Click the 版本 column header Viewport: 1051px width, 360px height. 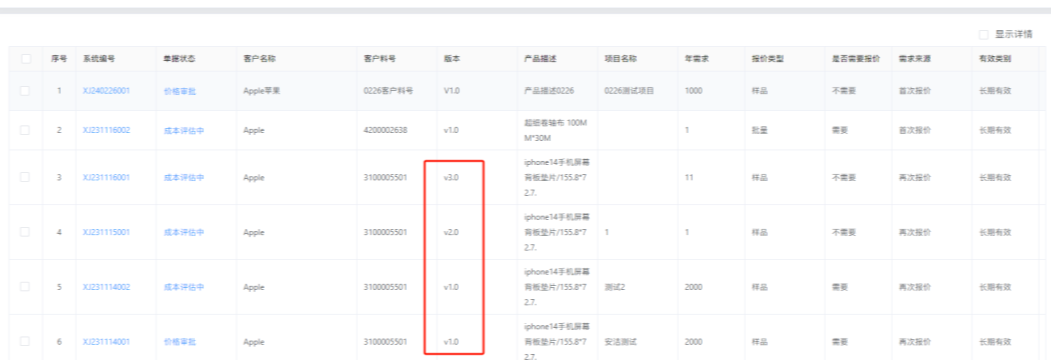[x=452, y=59]
